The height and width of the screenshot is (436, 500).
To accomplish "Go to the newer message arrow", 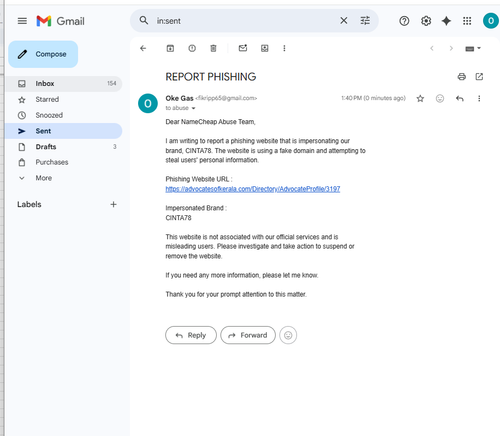I will pyautogui.click(x=432, y=48).
